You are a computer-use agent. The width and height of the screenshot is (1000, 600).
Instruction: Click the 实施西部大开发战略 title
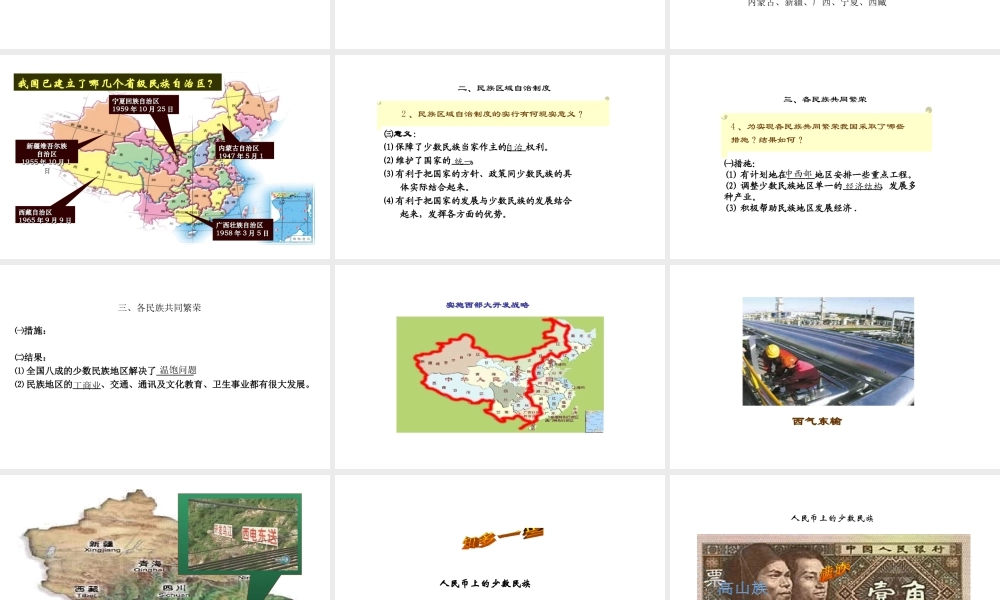coord(487,305)
